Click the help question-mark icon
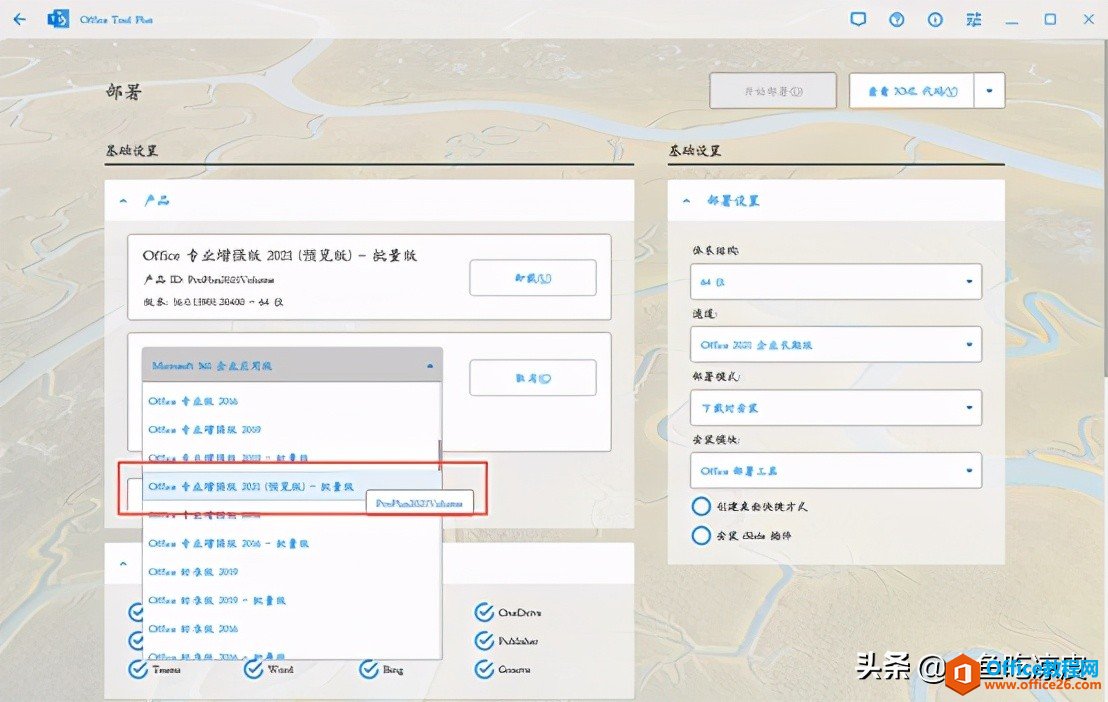 pyautogui.click(x=896, y=18)
